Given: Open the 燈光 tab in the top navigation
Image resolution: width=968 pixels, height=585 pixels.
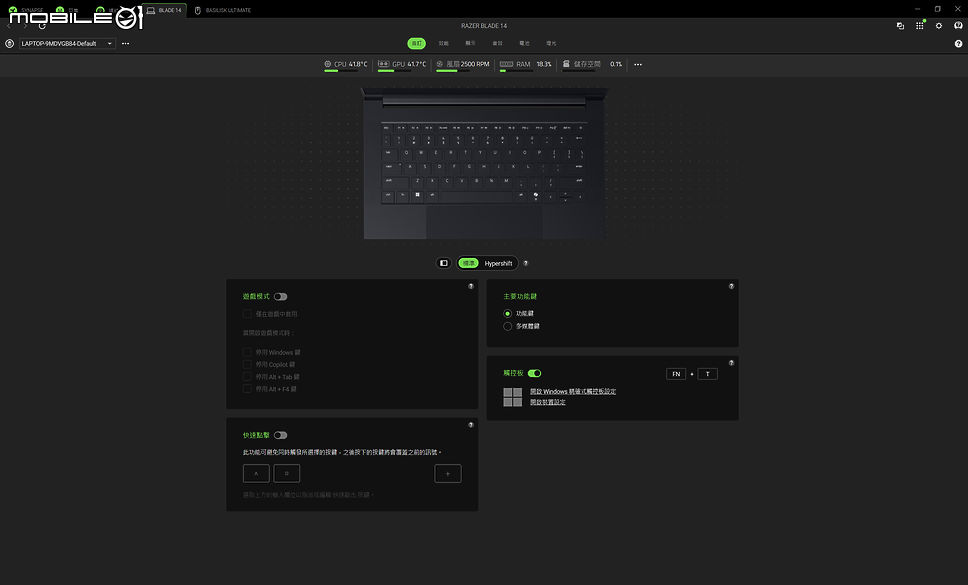Looking at the screenshot, I should click(551, 43).
